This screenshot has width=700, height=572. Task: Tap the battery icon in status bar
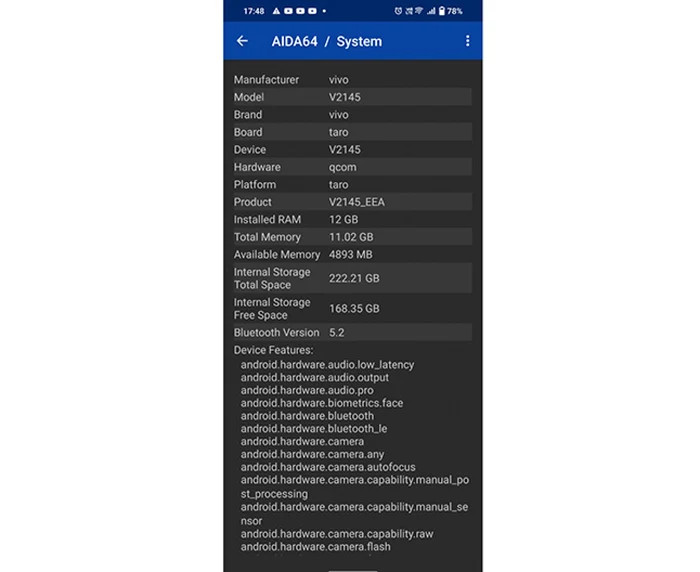[x=442, y=11]
